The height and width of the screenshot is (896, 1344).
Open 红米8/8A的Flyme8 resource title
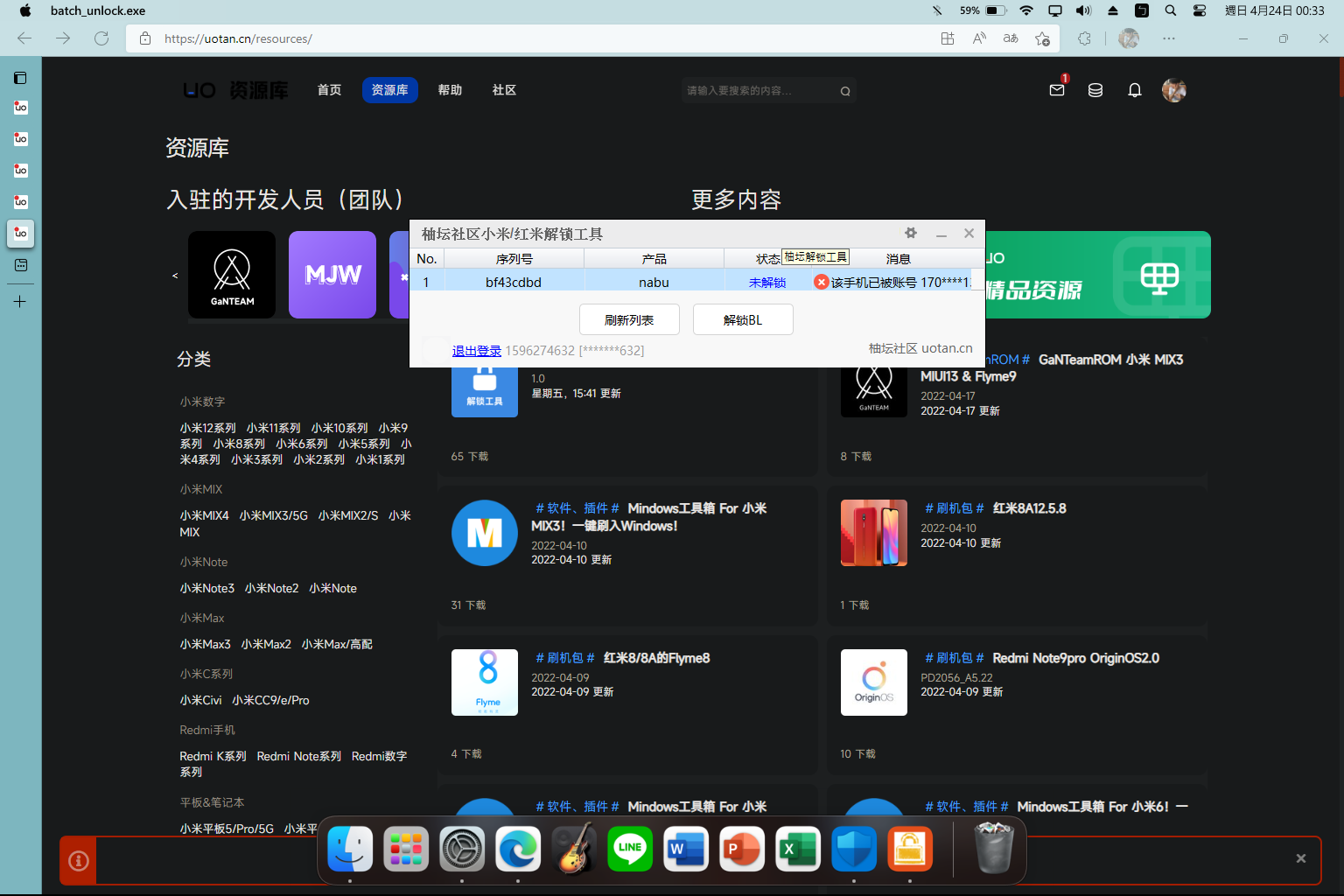[x=656, y=658]
